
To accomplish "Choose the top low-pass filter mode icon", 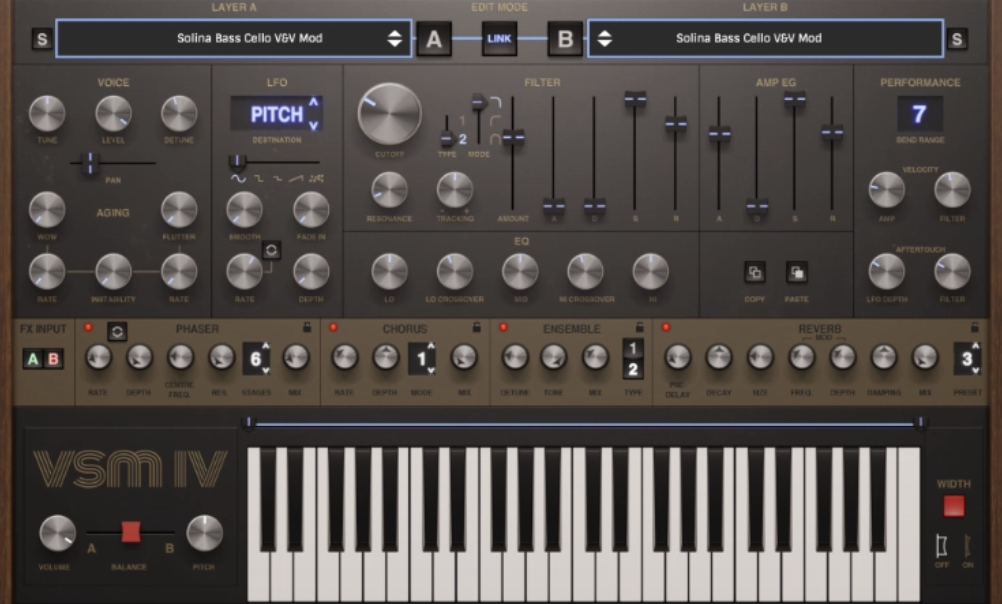I will [x=495, y=102].
